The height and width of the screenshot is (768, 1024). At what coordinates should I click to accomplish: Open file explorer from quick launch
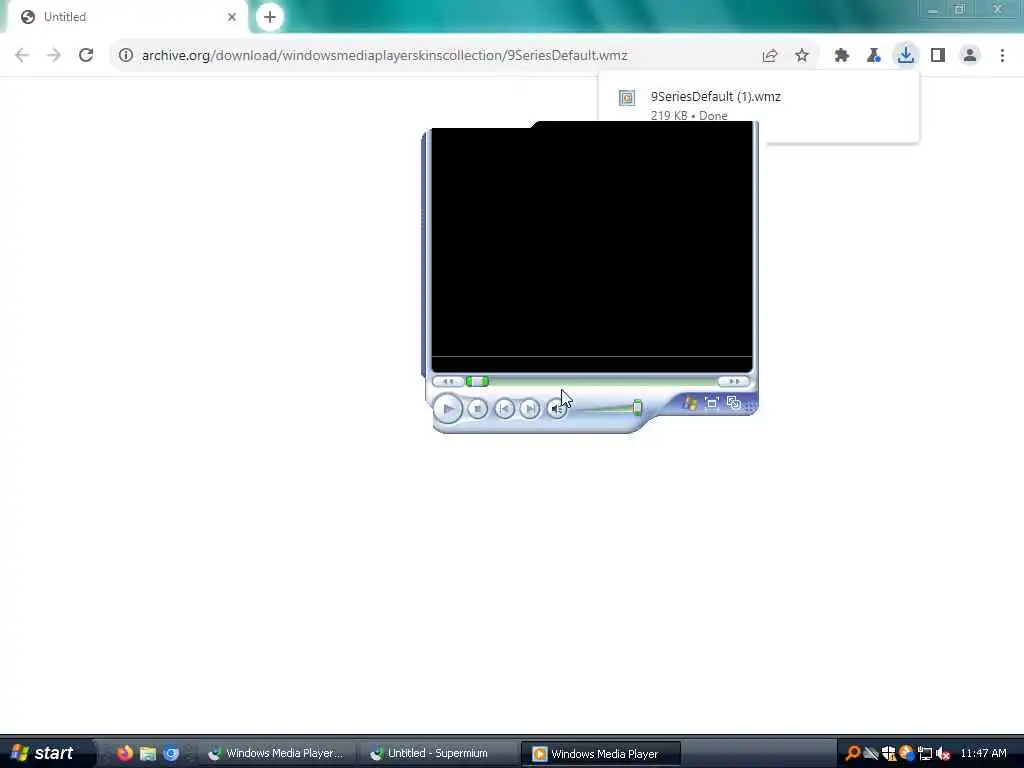tap(148, 753)
